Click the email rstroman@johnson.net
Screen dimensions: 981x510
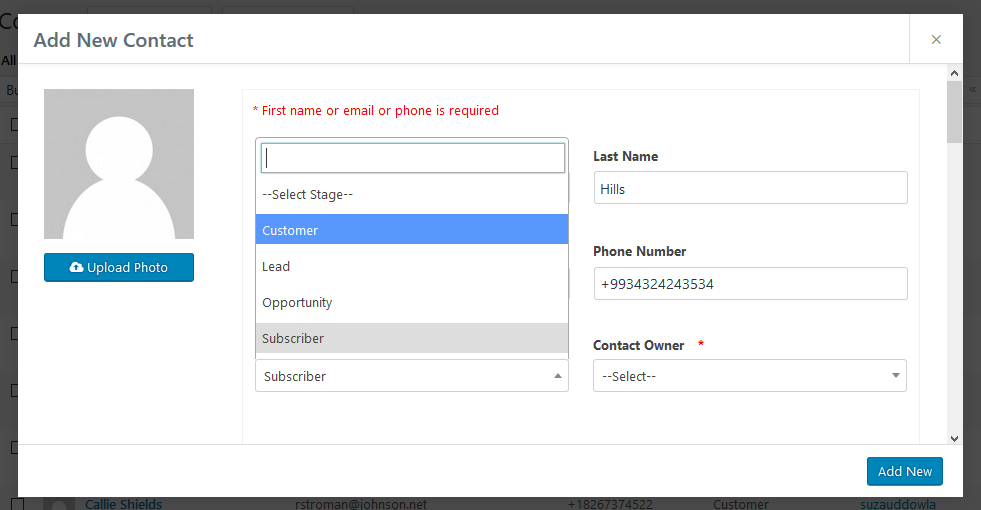[361, 504]
